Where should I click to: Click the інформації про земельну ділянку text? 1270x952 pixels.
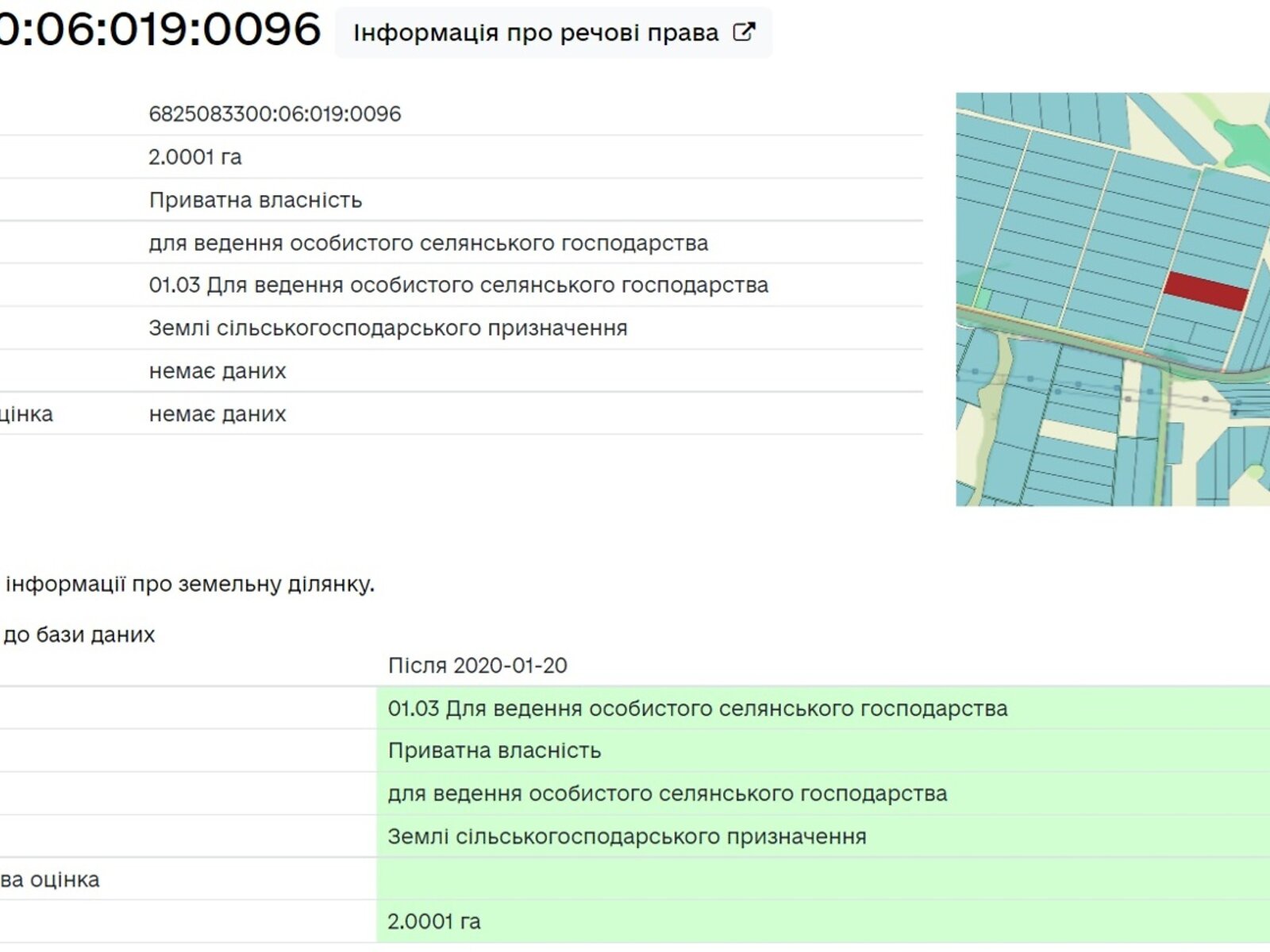190,585
